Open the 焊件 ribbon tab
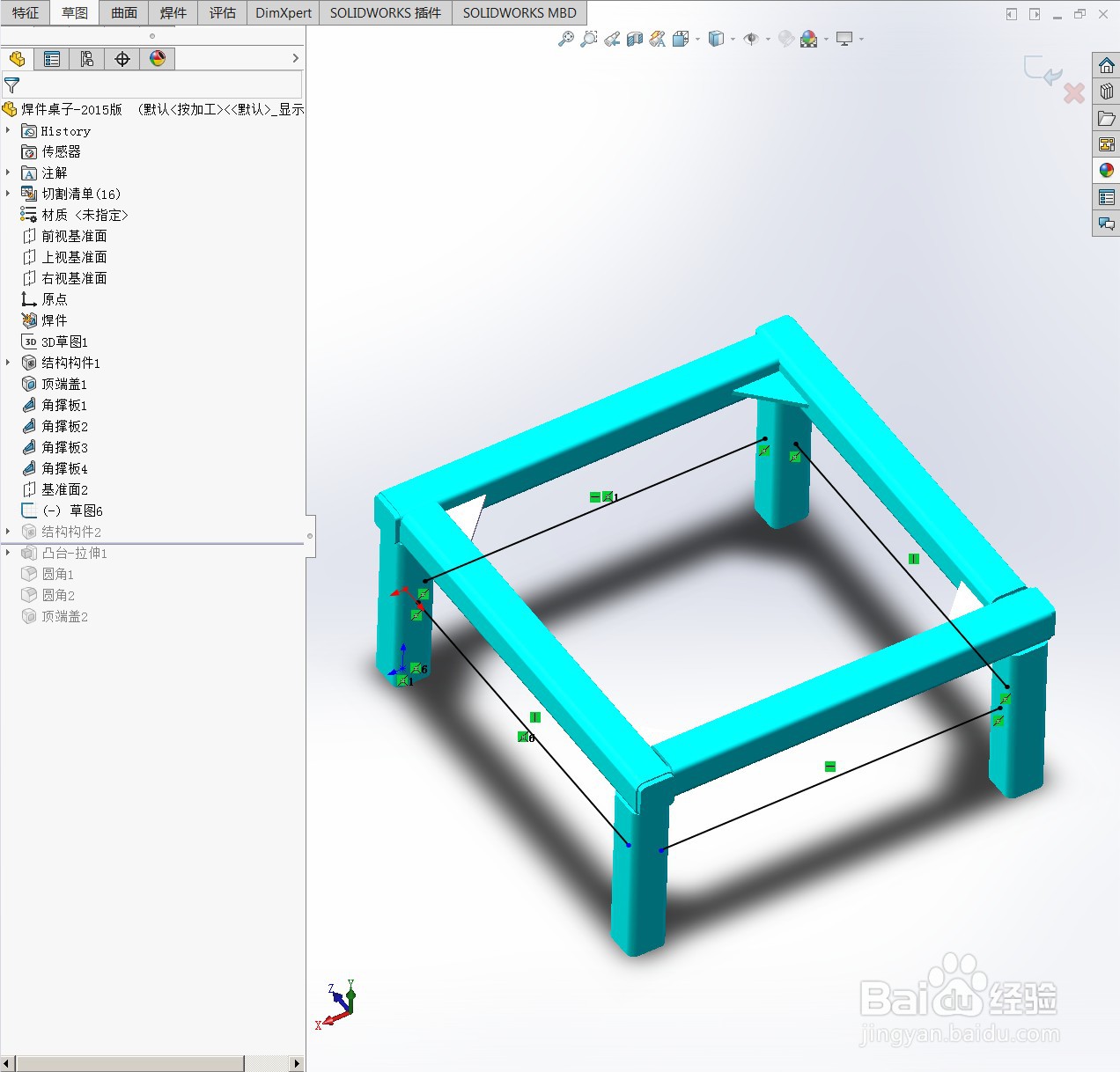 [173, 13]
